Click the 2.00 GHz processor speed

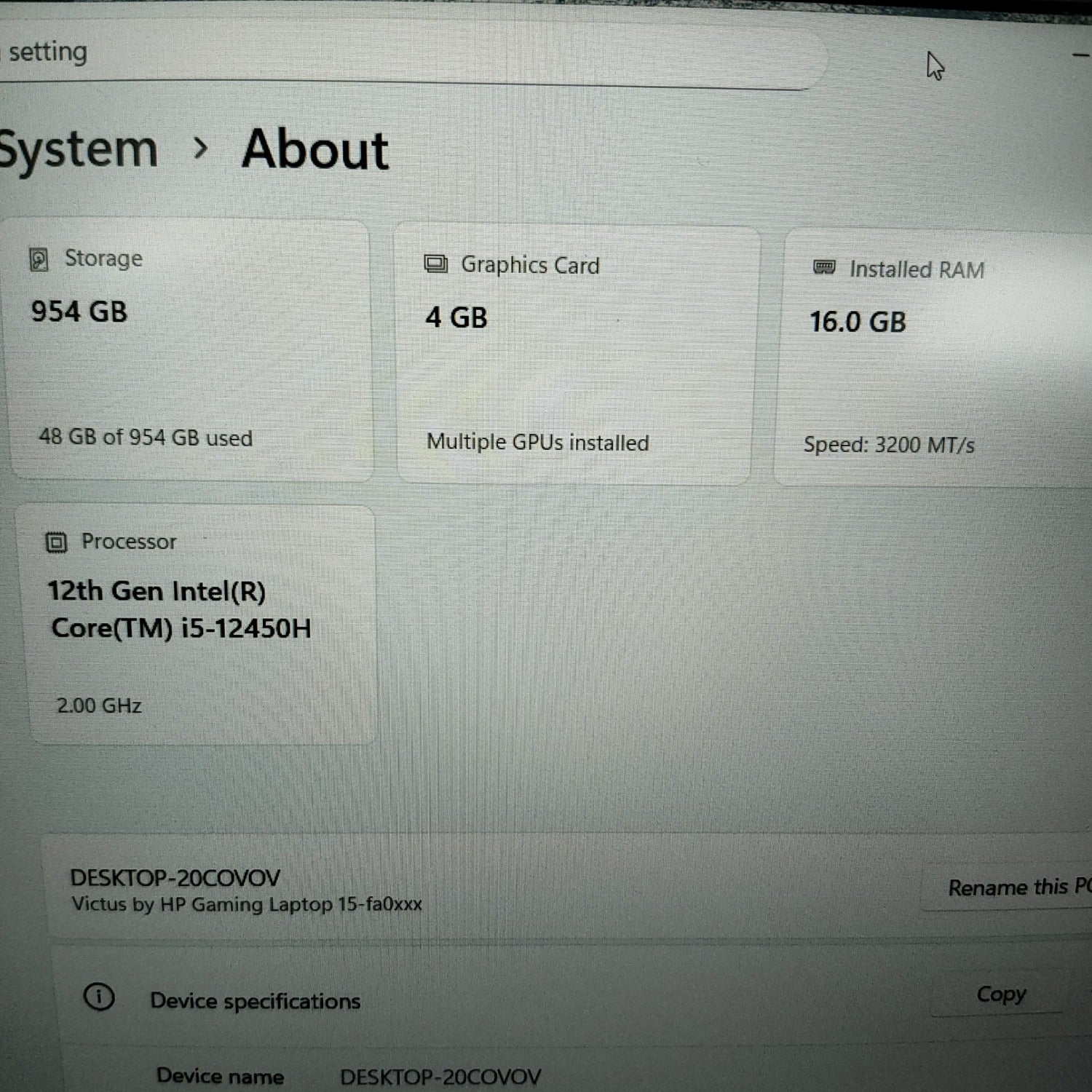(x=99, y=705)
